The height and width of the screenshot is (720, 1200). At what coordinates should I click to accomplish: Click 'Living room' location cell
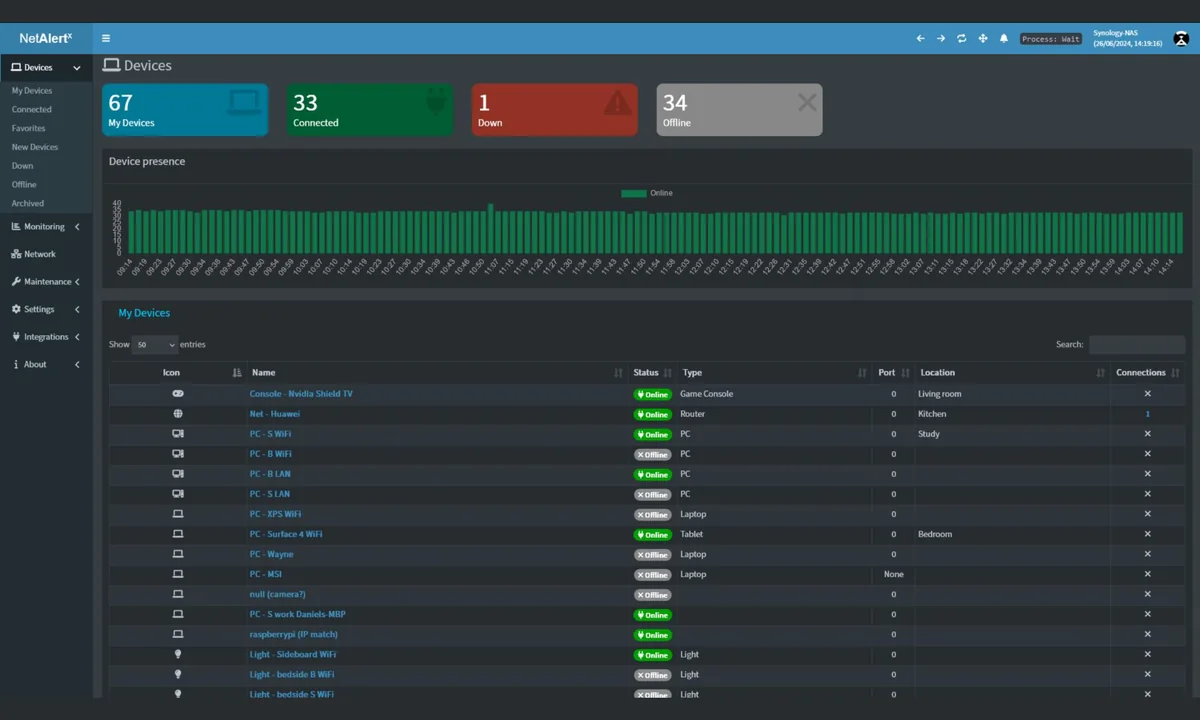(x=939, y=394)
